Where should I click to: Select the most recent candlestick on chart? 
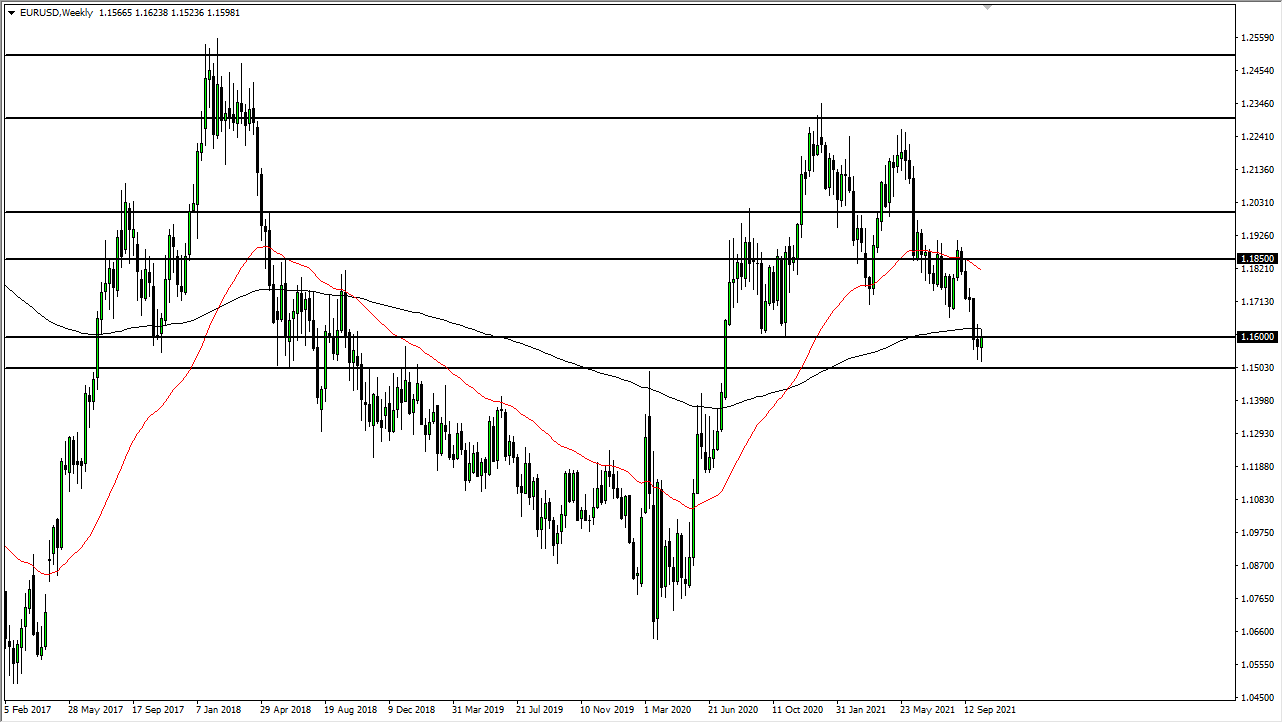coord(981,345)
